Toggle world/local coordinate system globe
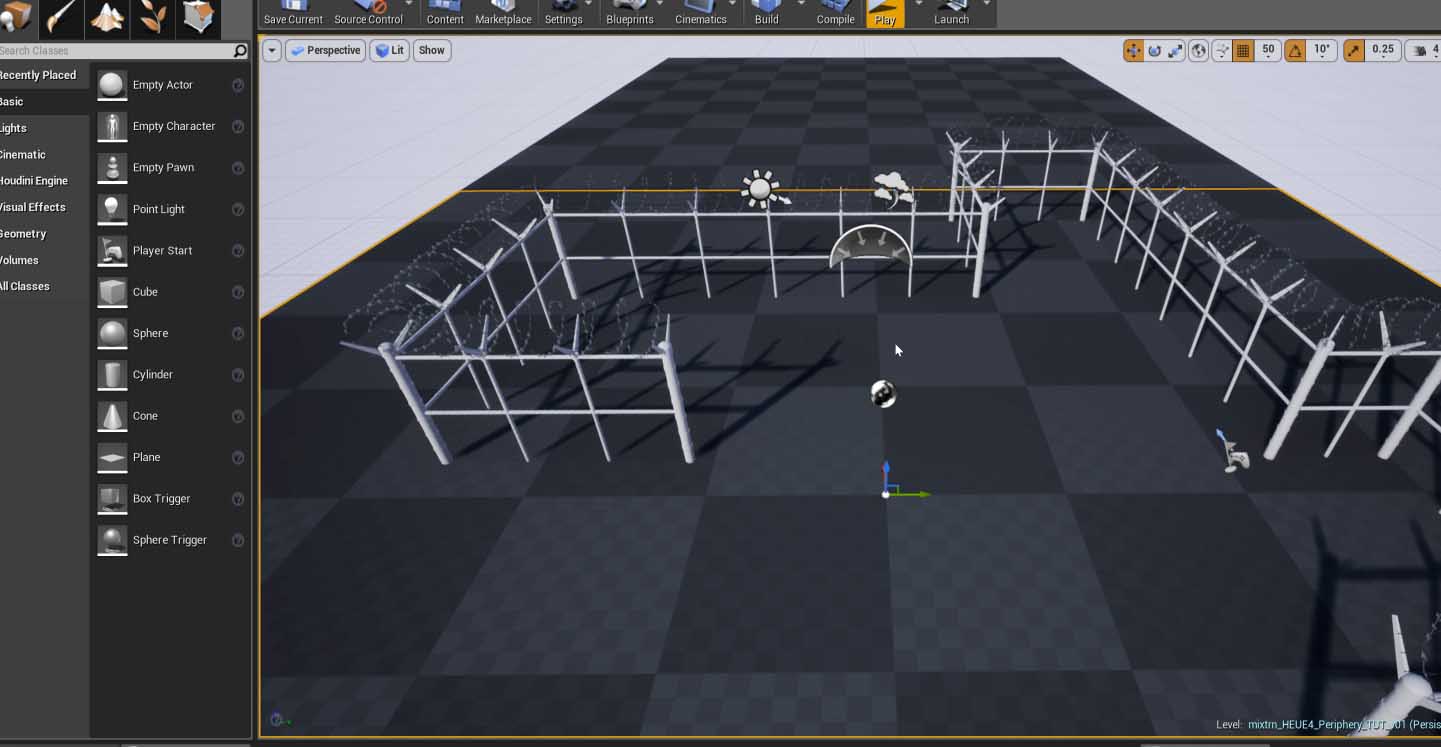This screenshot has width=1441, height=747. (1198, 50)
